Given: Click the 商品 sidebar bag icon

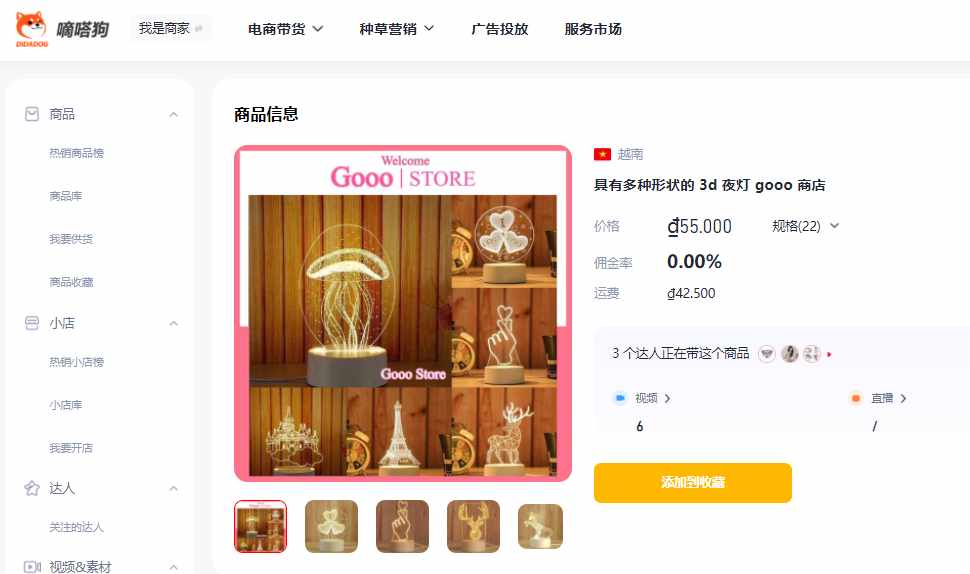Looking at the screenshot, I should coord(32,114).
